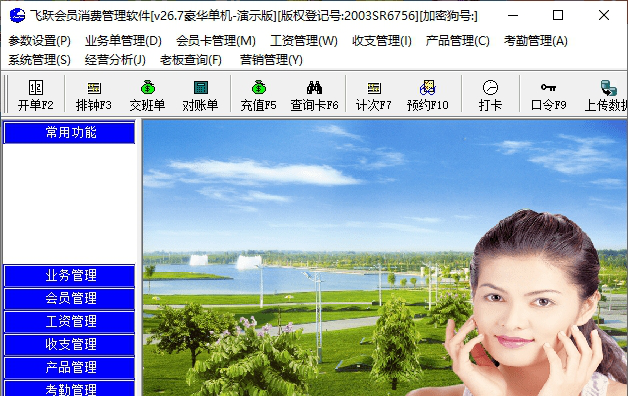Open the 工资管理(W) menu
This screenshot has height=411, width=628.
click(304, 40)
